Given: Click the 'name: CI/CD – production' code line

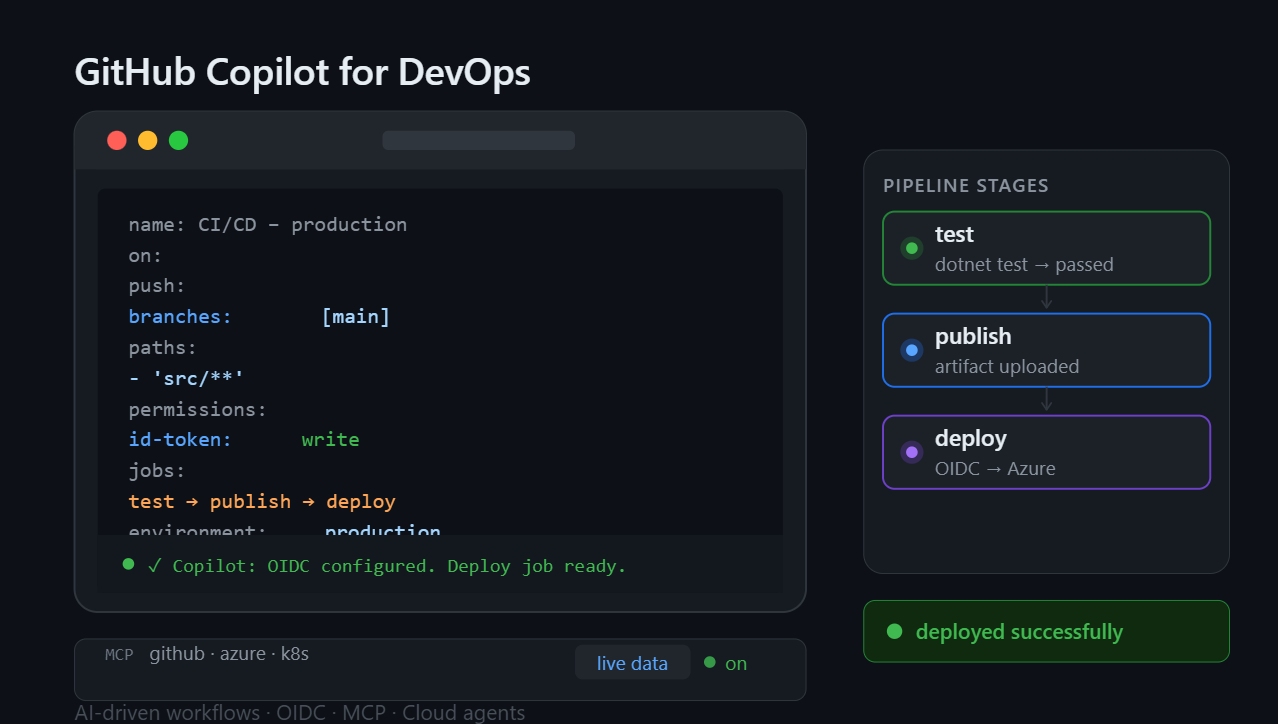Looking at the screenshot, I should pyautogui.click(x=268, y=224).
